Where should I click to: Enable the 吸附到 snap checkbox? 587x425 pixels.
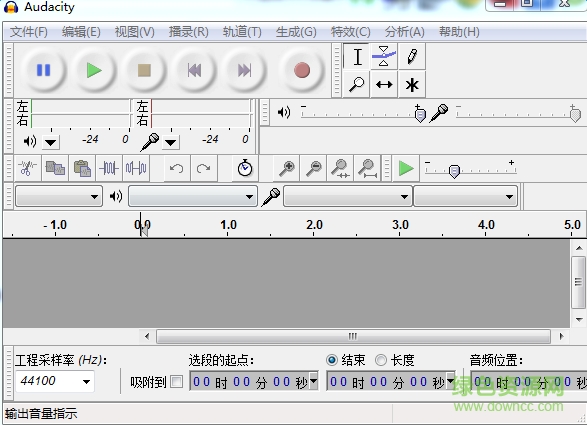[x=176, y=382]
